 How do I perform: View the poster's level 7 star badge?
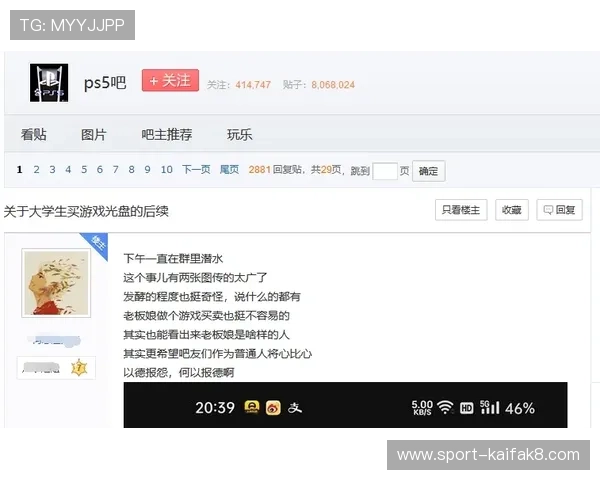coord(79,368)
